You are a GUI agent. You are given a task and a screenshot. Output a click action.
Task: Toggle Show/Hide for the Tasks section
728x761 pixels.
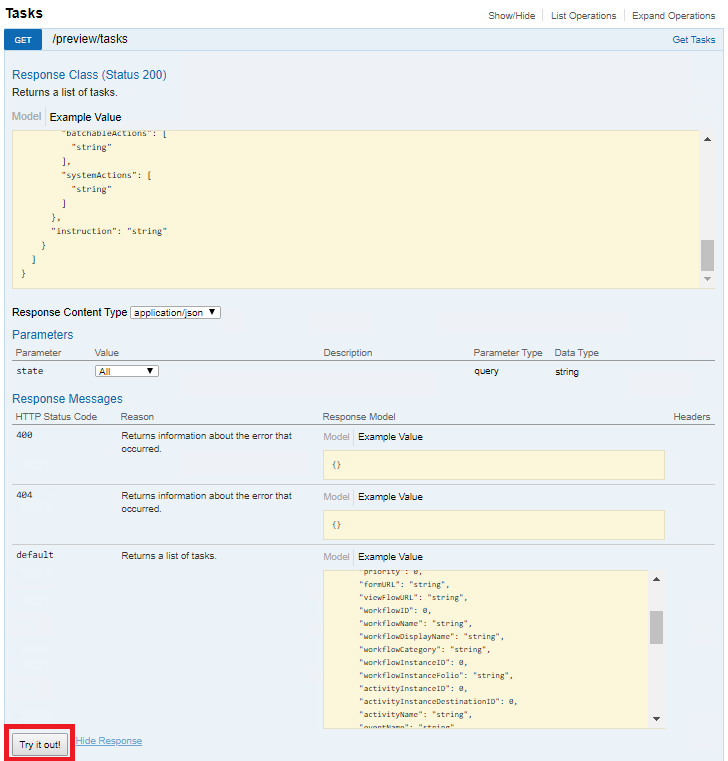(x=511, y=16)
